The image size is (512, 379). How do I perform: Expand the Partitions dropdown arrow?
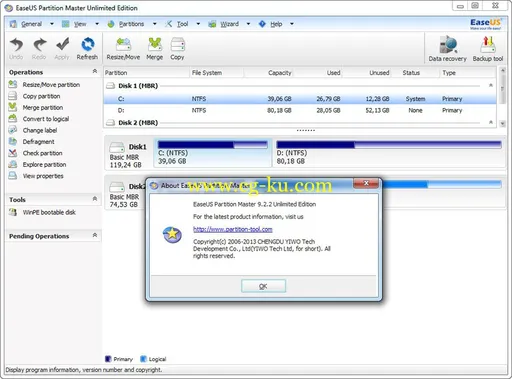pyautogui.click(x=155, y=24)
